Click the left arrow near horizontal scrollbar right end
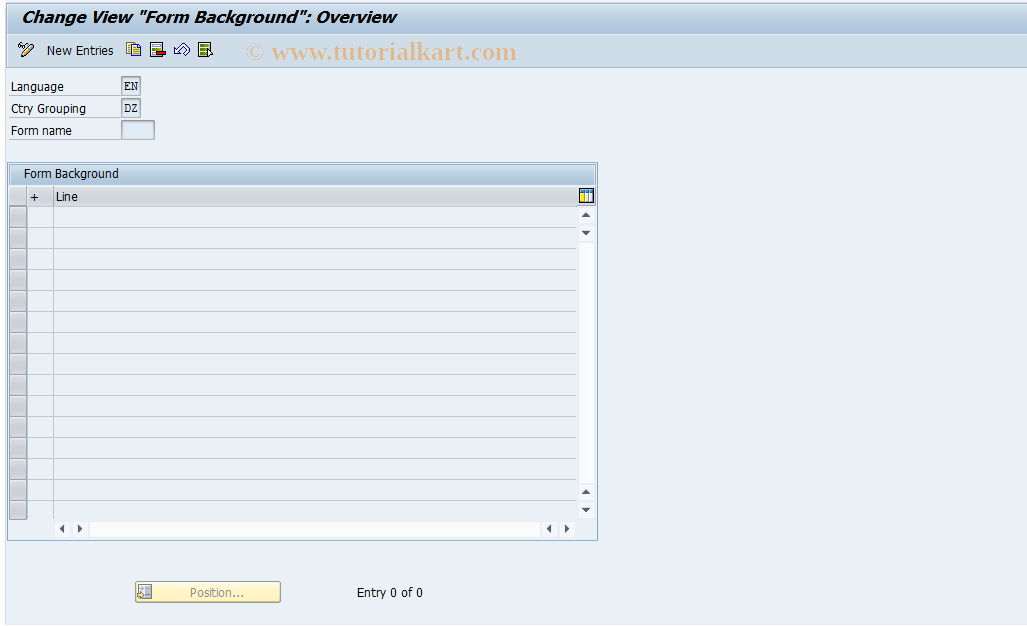 tap(549, 528)
